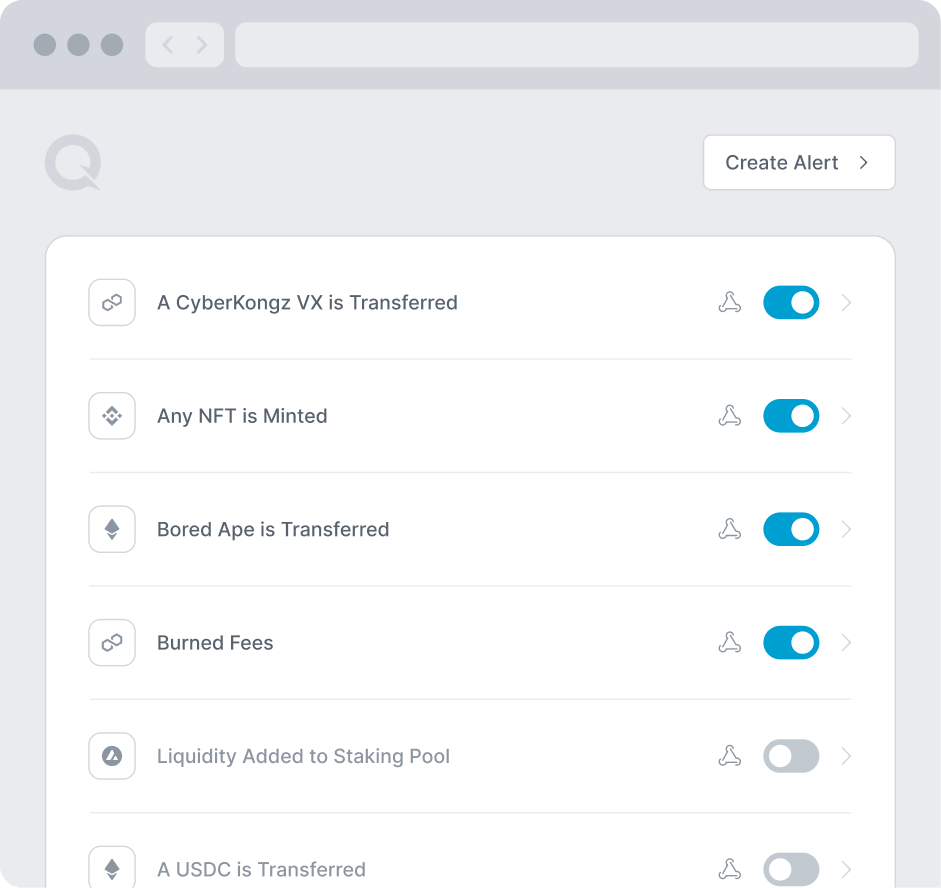Viewport: 941px width, 888px height.
Task: Click the browser address bar
Action: pos(576,45)
